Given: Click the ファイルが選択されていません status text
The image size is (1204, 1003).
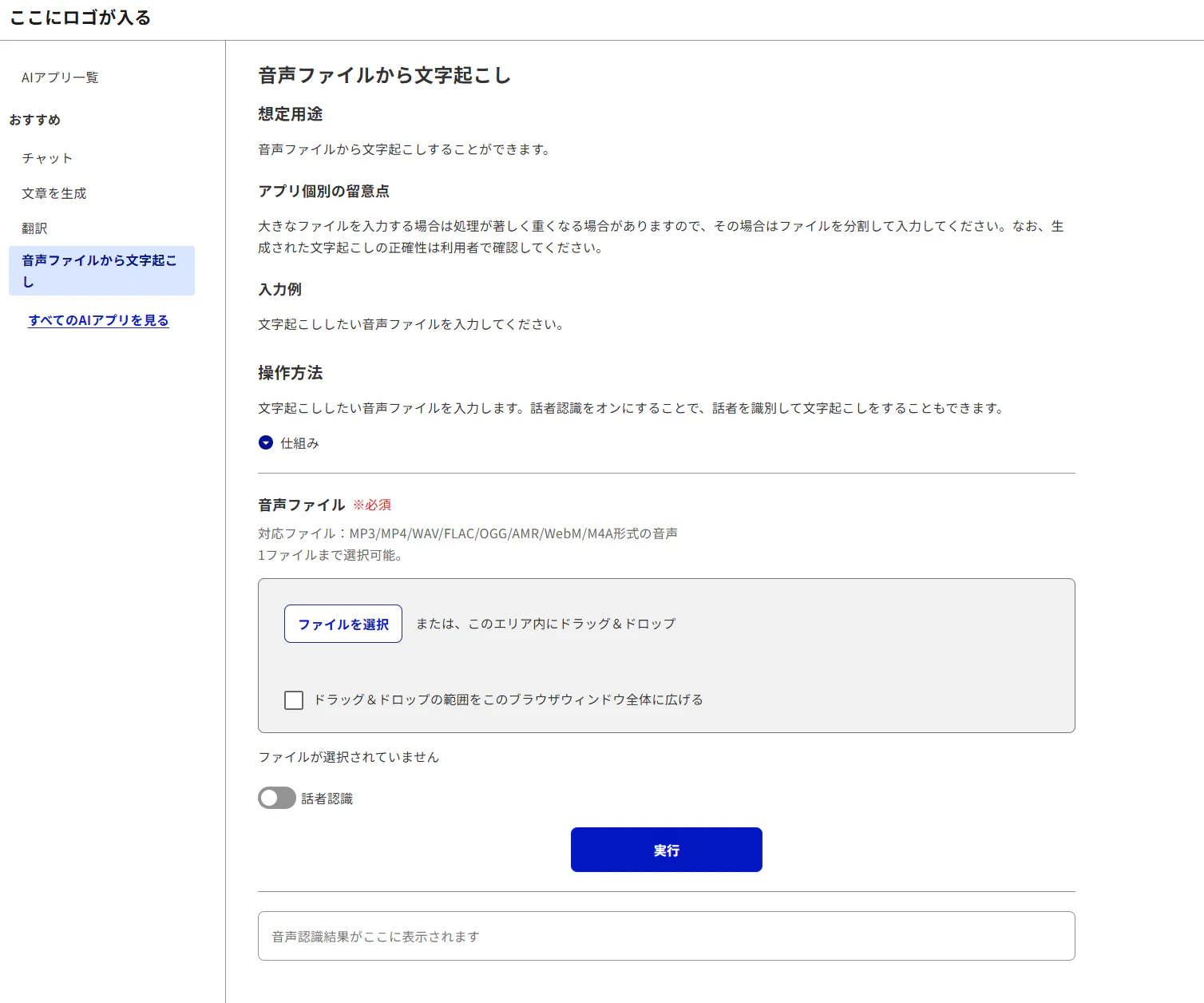Looking at the screenshot, I should coord(348,757).
